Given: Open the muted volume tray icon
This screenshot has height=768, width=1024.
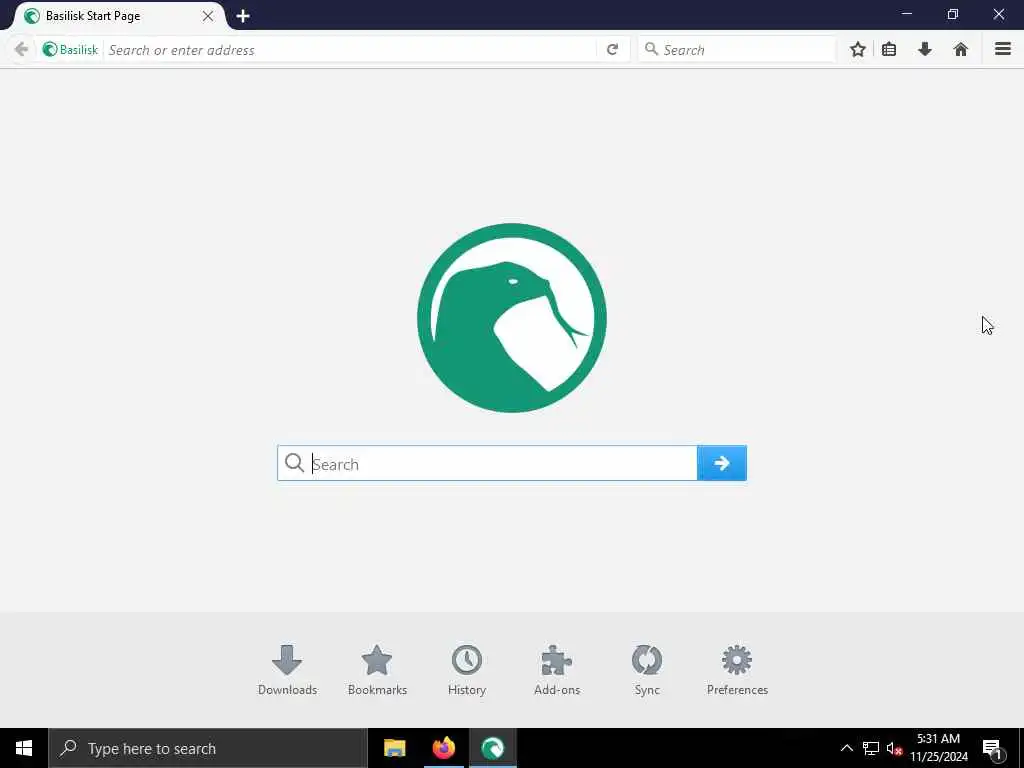Looking at the screenshot, I should [x=895, y=748].
